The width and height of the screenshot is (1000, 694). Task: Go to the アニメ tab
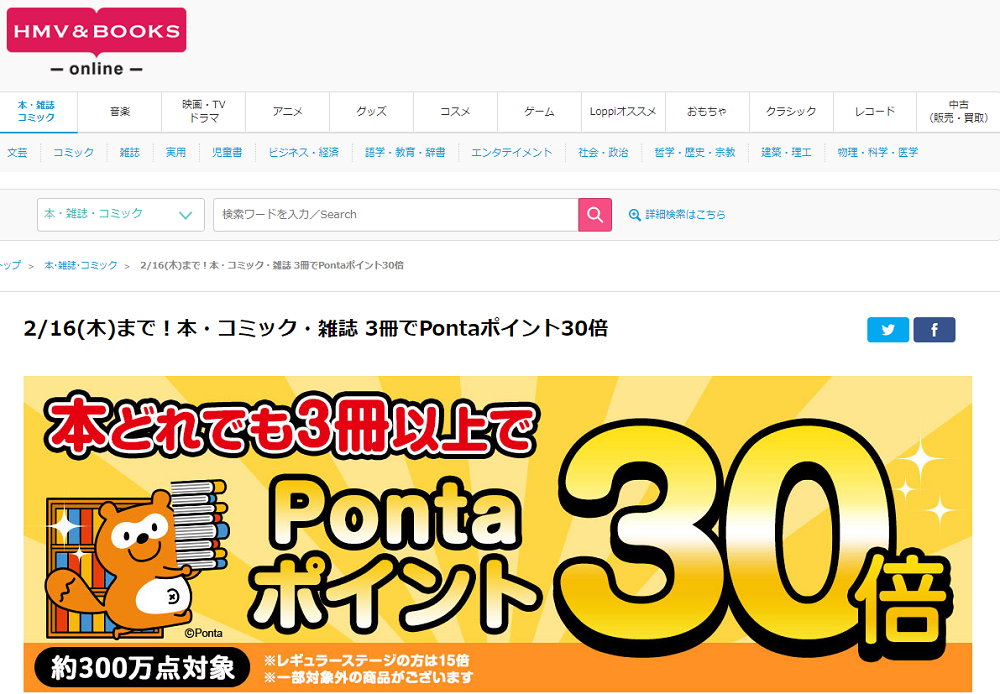[x=288, y=112]
